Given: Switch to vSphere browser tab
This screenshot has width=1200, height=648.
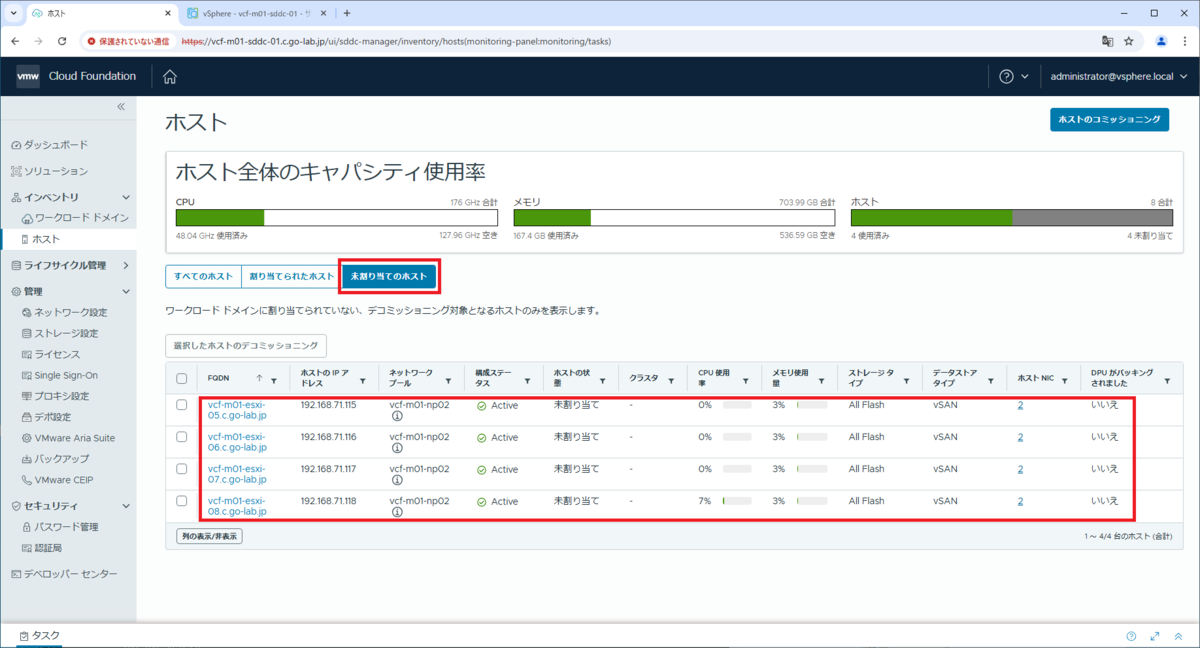Looking at the screenshot, I should (x=255, y=13).
